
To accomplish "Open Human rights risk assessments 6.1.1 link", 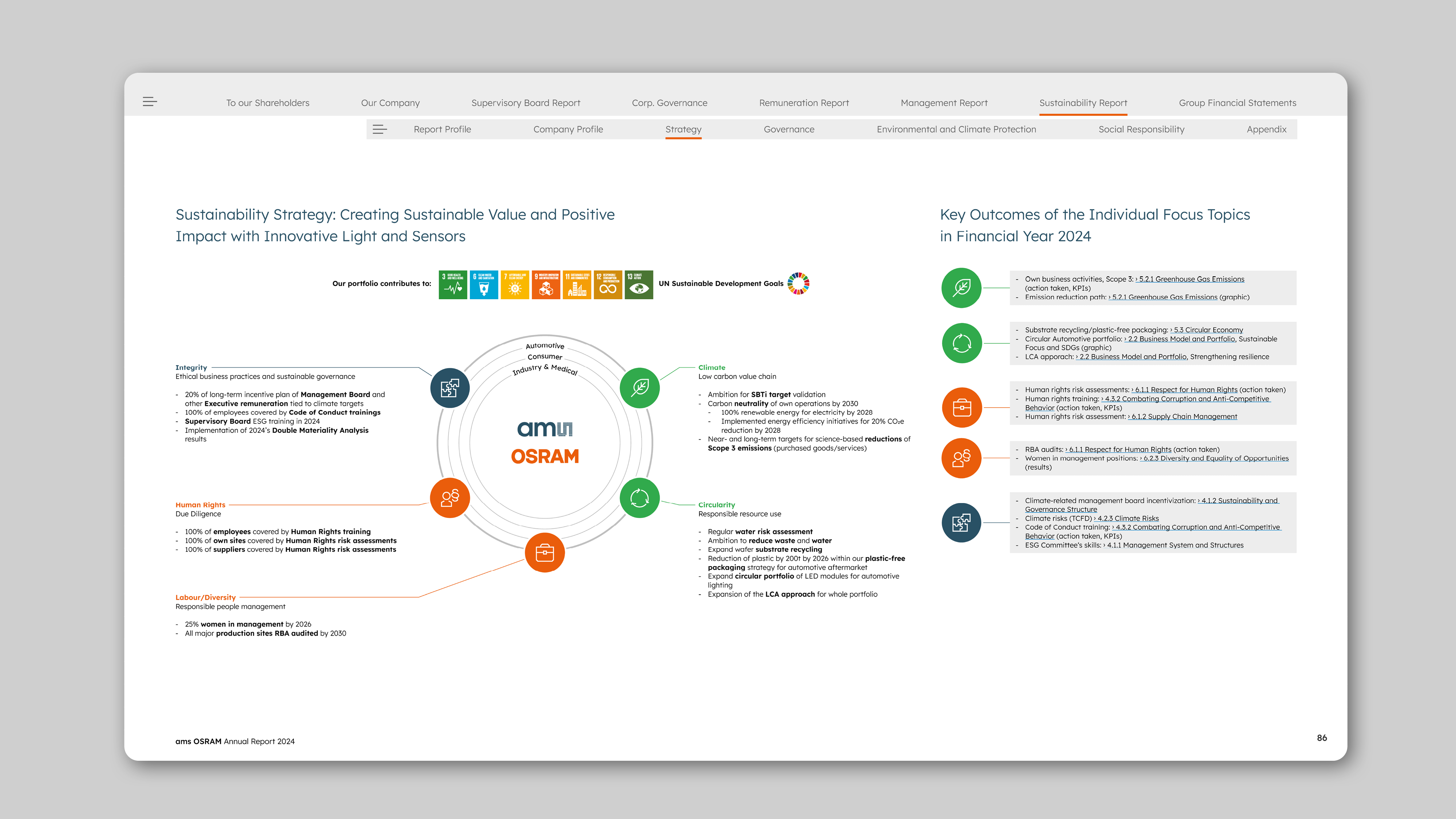I will (1184, 390).
